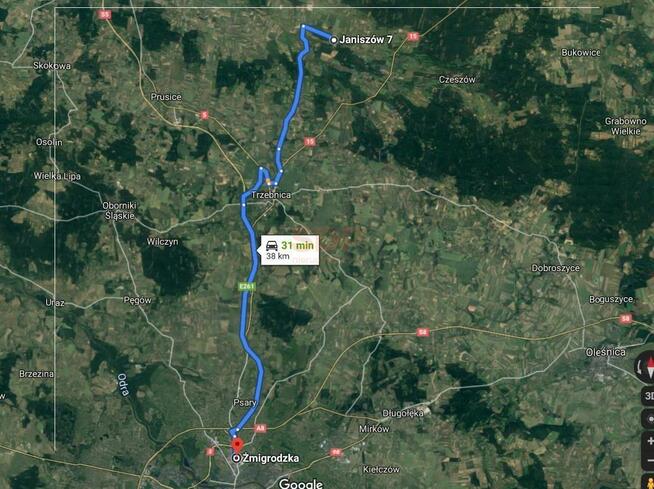654x489 pixels.
Task: Click the car icon in route bubble
Action: (x=272, y=246)
